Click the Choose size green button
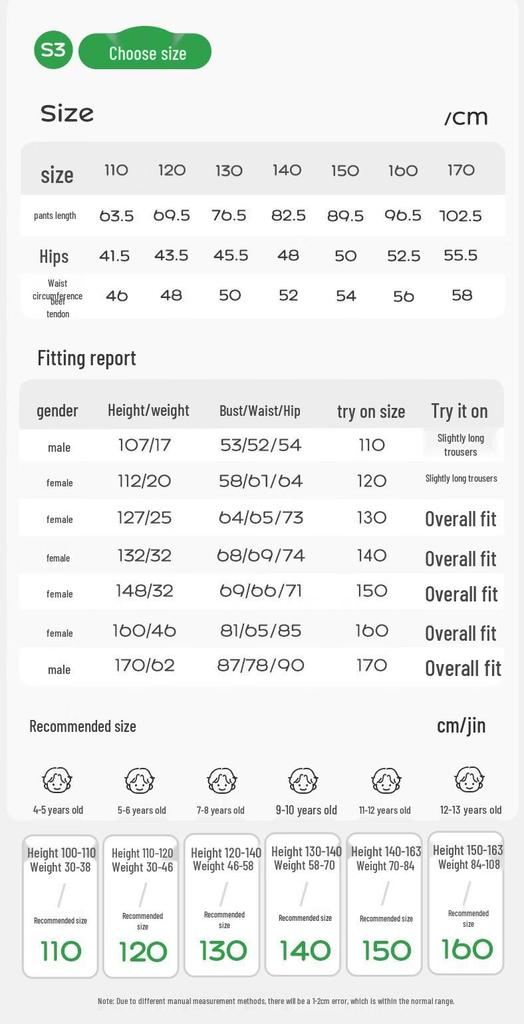This screenshot has height=1024, width=524. click(145, 52)
